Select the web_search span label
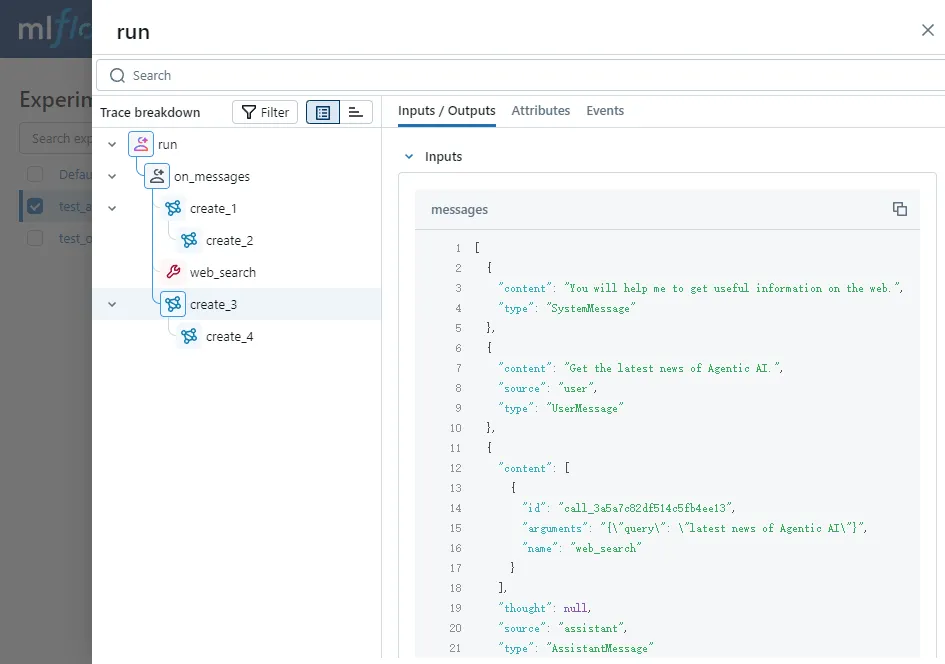 223,272
